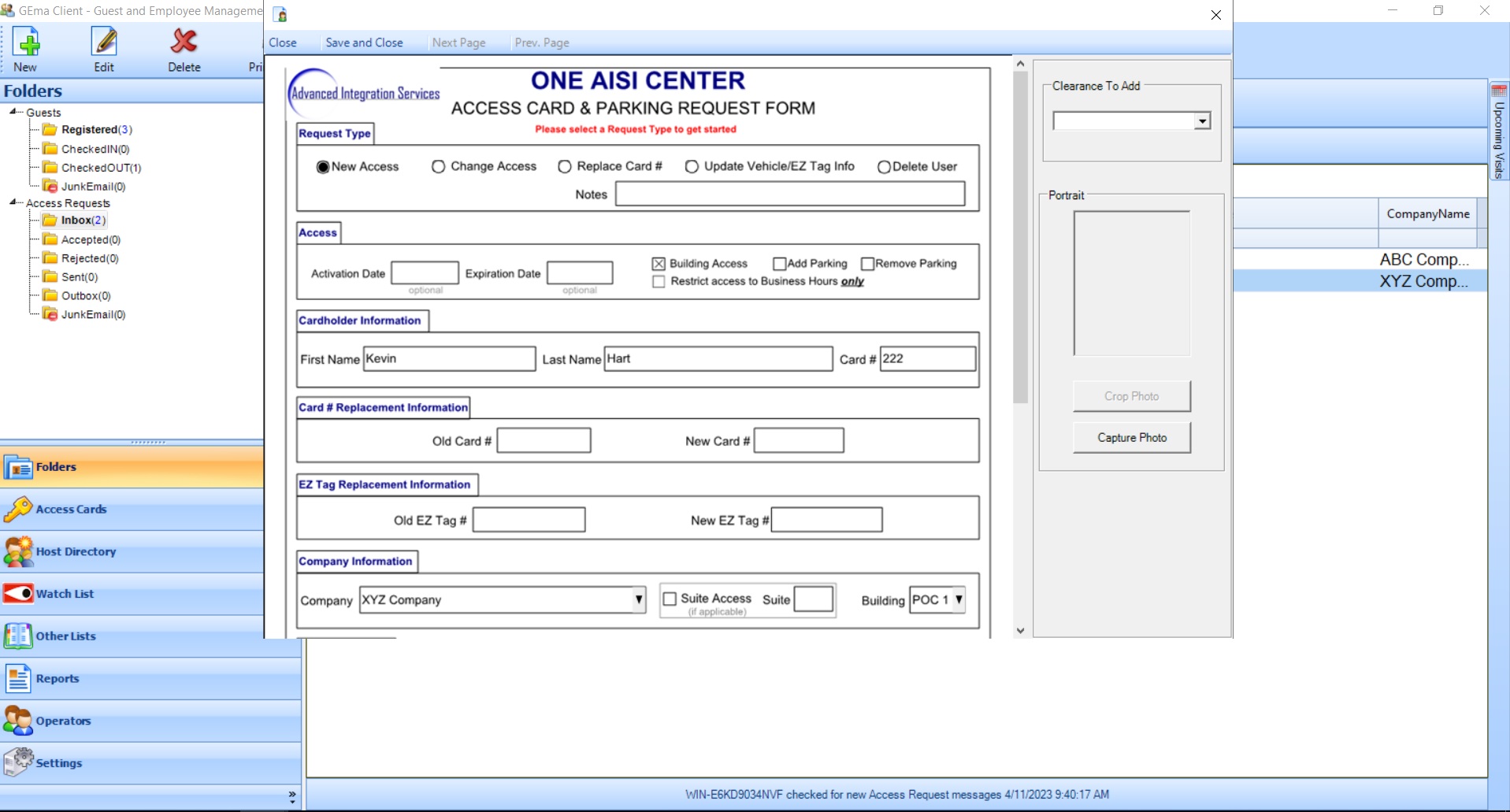
Task: Open the Upcoming Visits side tab
Action: point(1499,130)
